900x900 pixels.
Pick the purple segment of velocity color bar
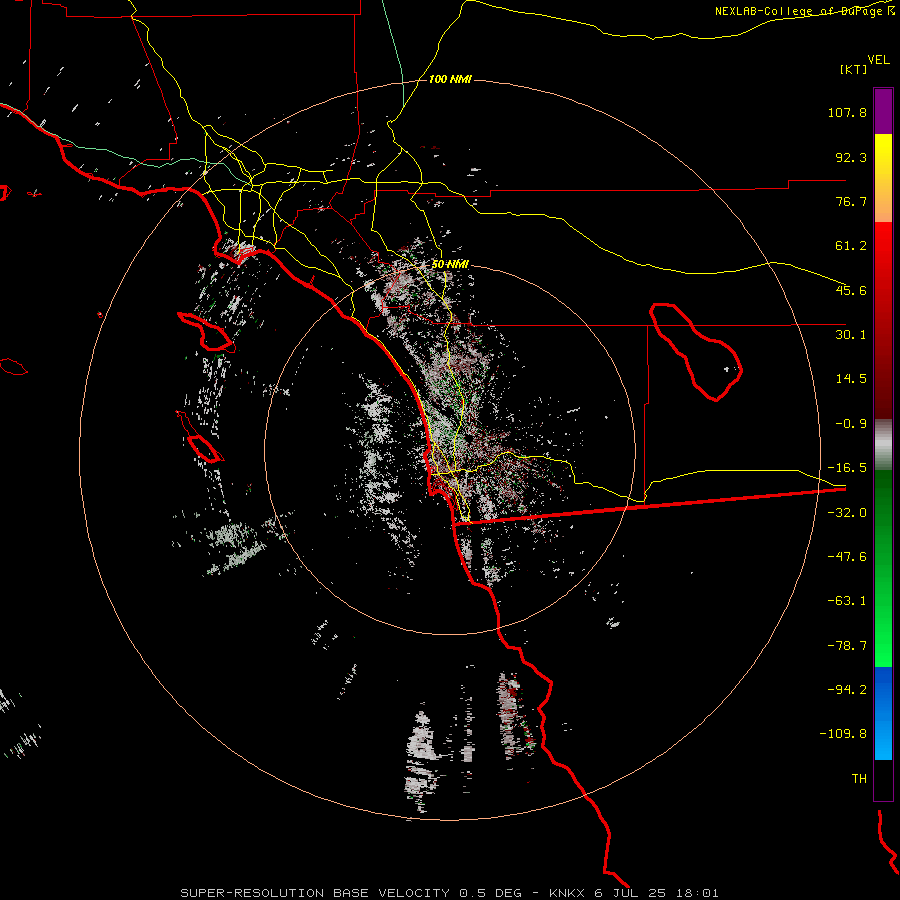pos(883,111)
